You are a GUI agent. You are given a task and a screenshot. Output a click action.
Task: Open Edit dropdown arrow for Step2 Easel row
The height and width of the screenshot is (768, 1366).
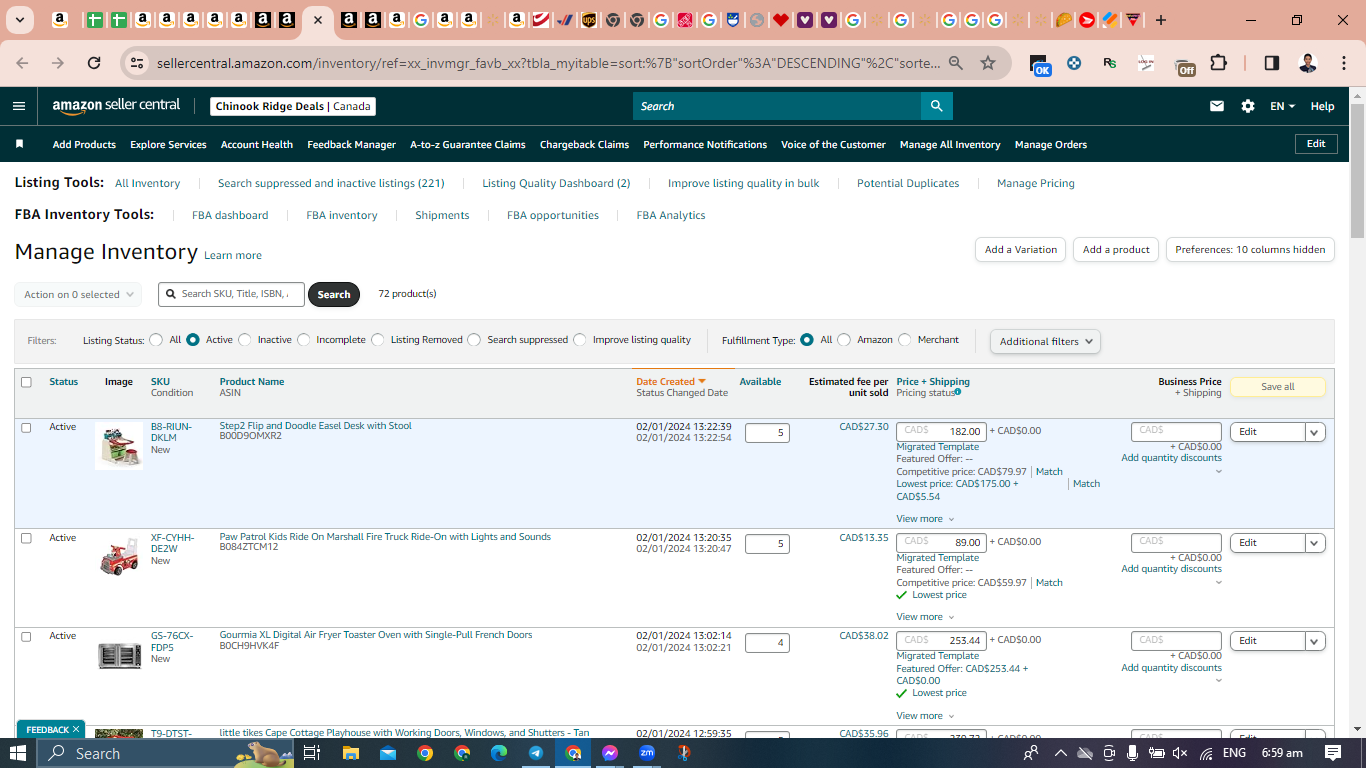pyautogui.click(x=1315, y=432)
